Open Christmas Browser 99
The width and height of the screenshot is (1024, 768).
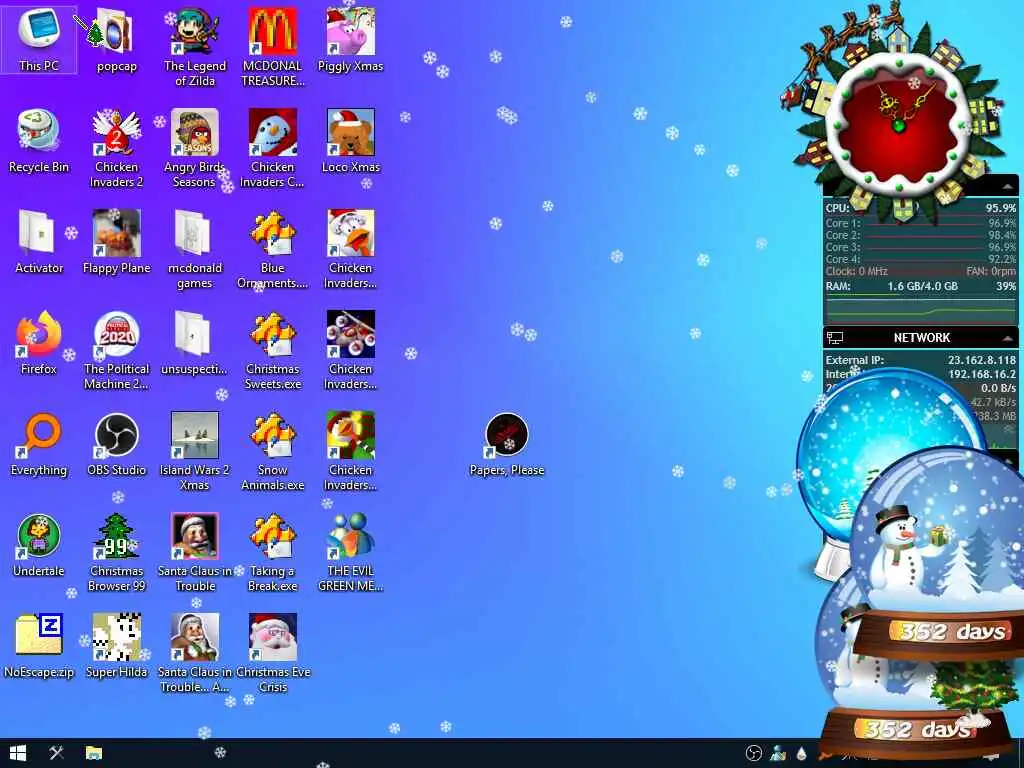(116, 551)
